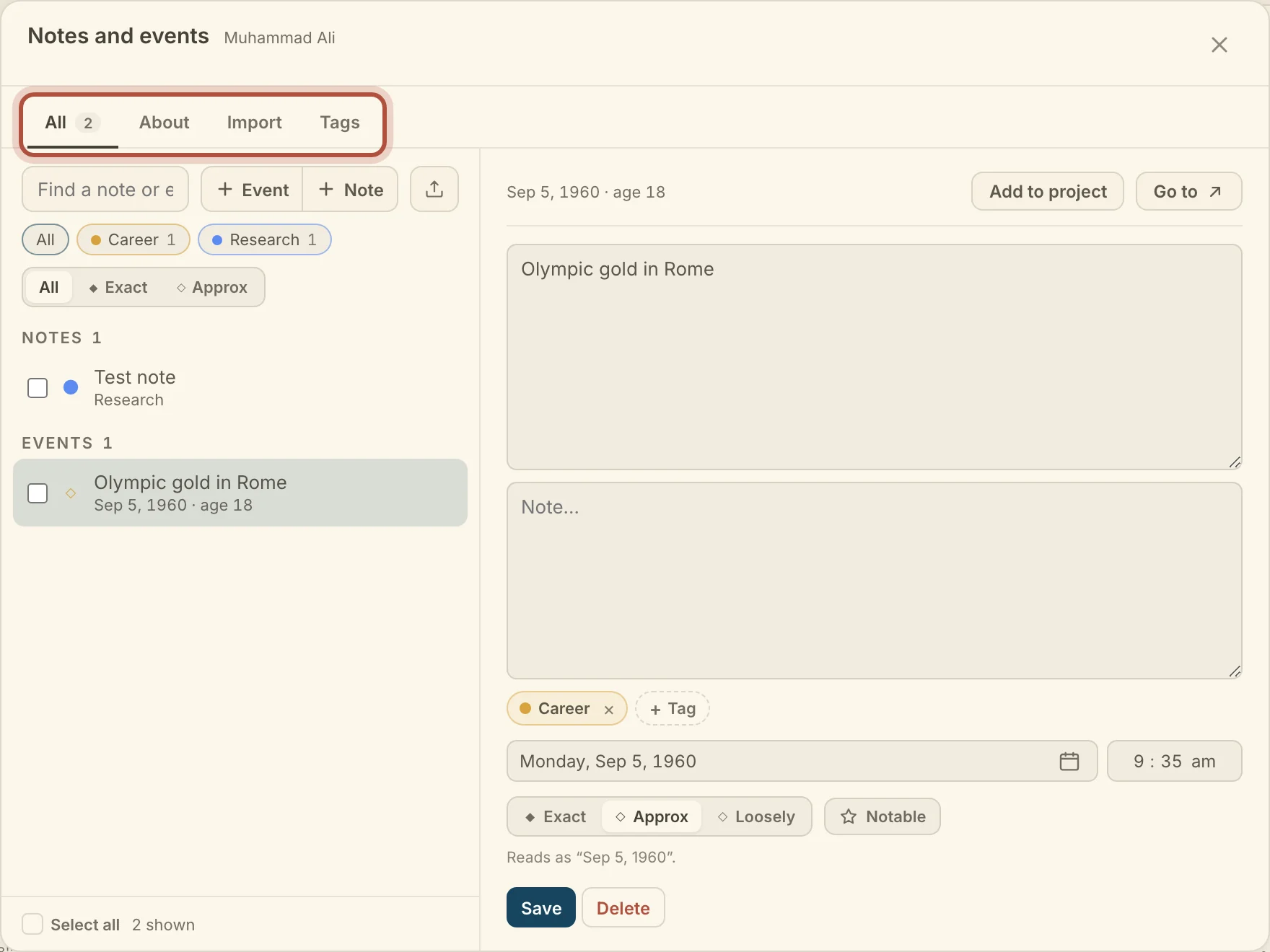
Task: Toggle the Select all checkbox
Action: coord(32,924)
